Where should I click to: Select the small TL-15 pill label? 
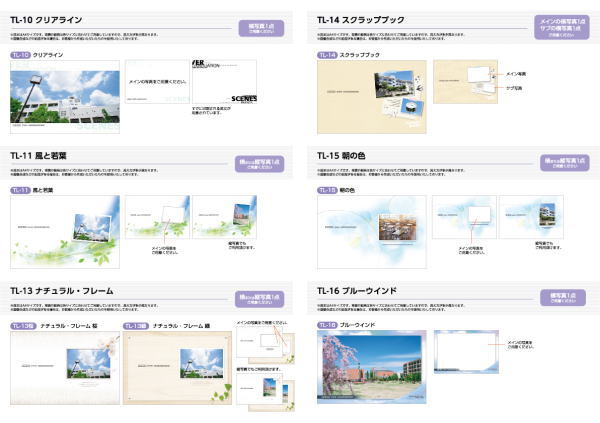(327, 190)
